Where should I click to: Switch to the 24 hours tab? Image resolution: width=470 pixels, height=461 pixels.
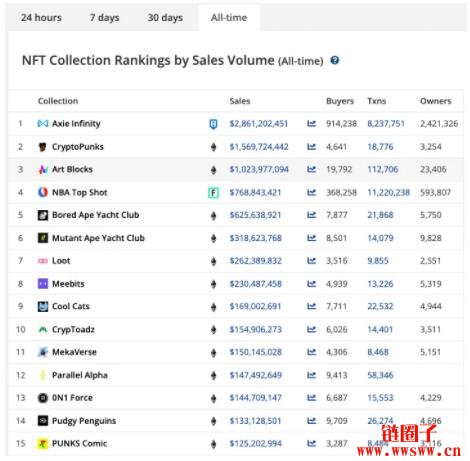pos(41,18)
